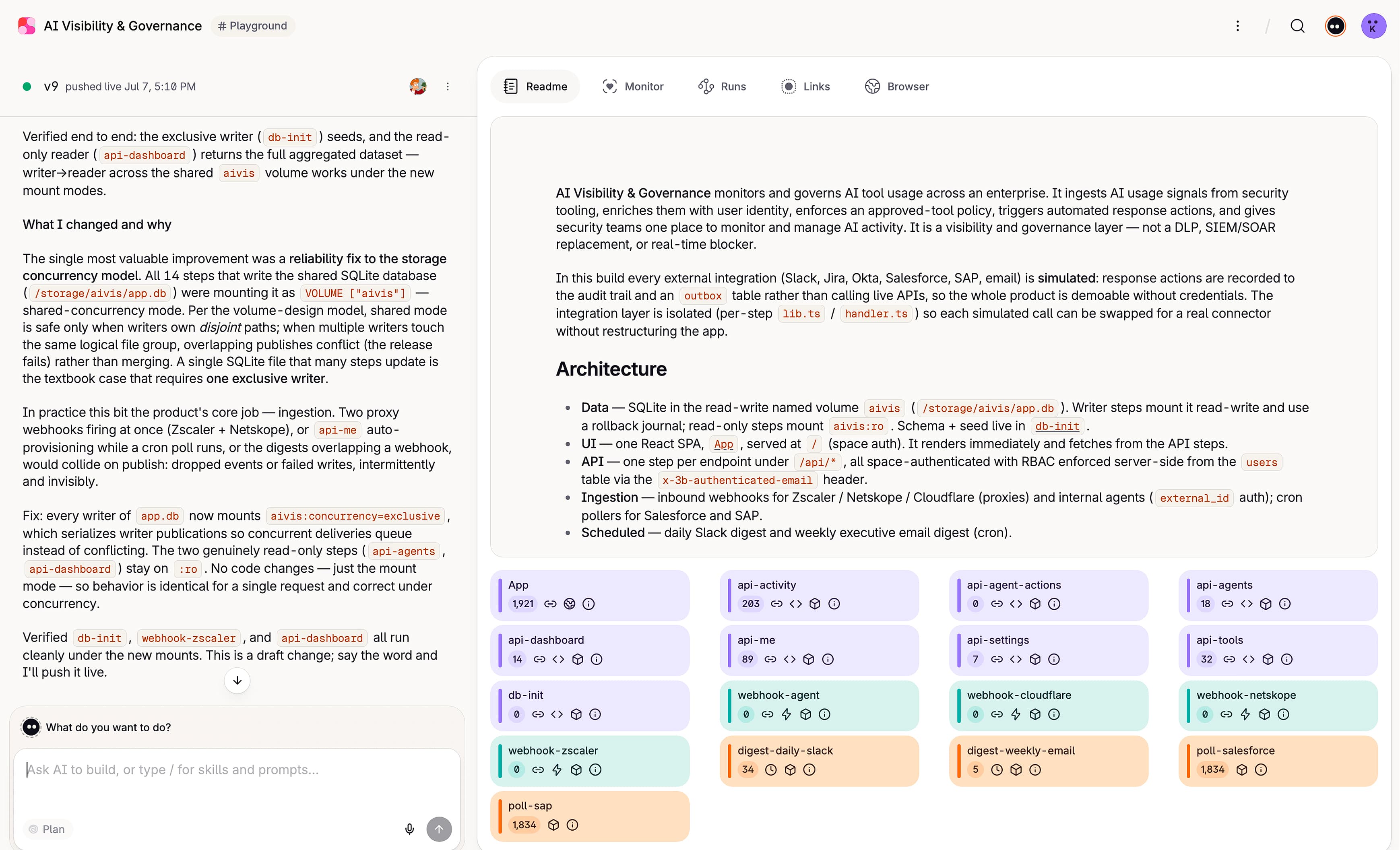The height and width of the screenshot is (850, 1400).
Task: Open info icon on App step card
Action: tap(588, 603)
